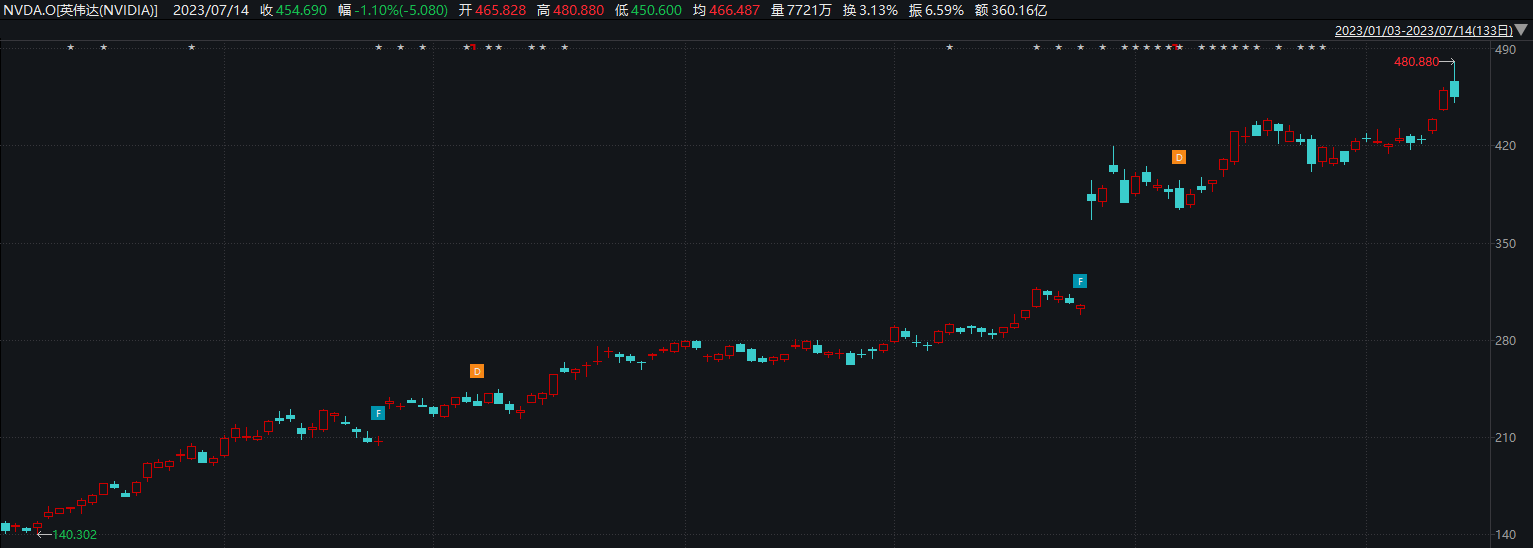
Task: Click the 490 label on the price axis
Action: click(1503, 49)
